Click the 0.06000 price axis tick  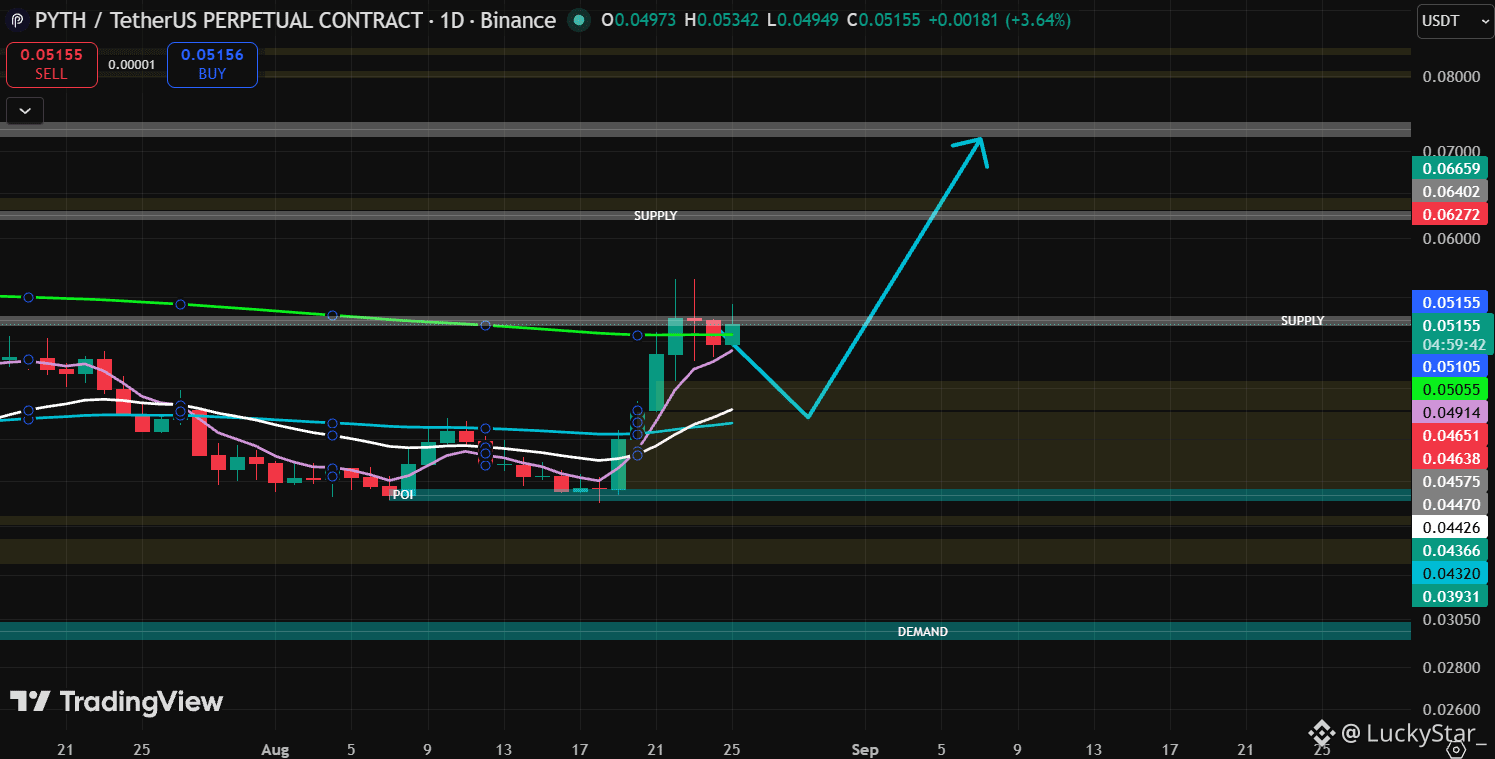(x=1451, y=239)
